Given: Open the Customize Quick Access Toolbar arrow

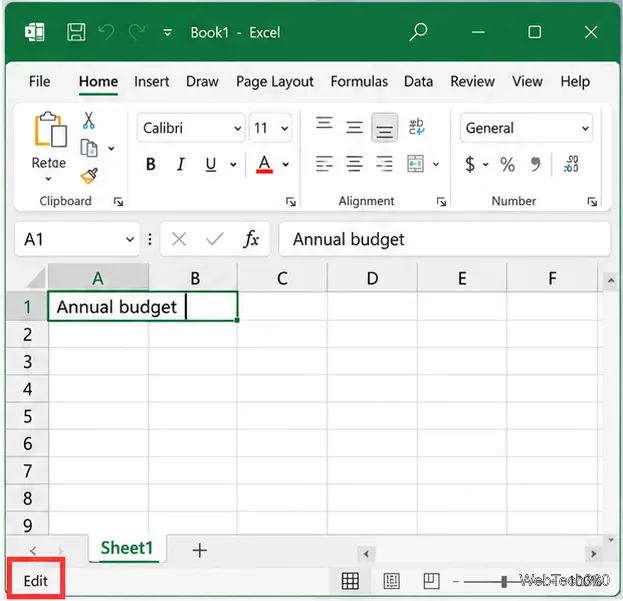Looking at the screenshot, I should click(168, 33).
